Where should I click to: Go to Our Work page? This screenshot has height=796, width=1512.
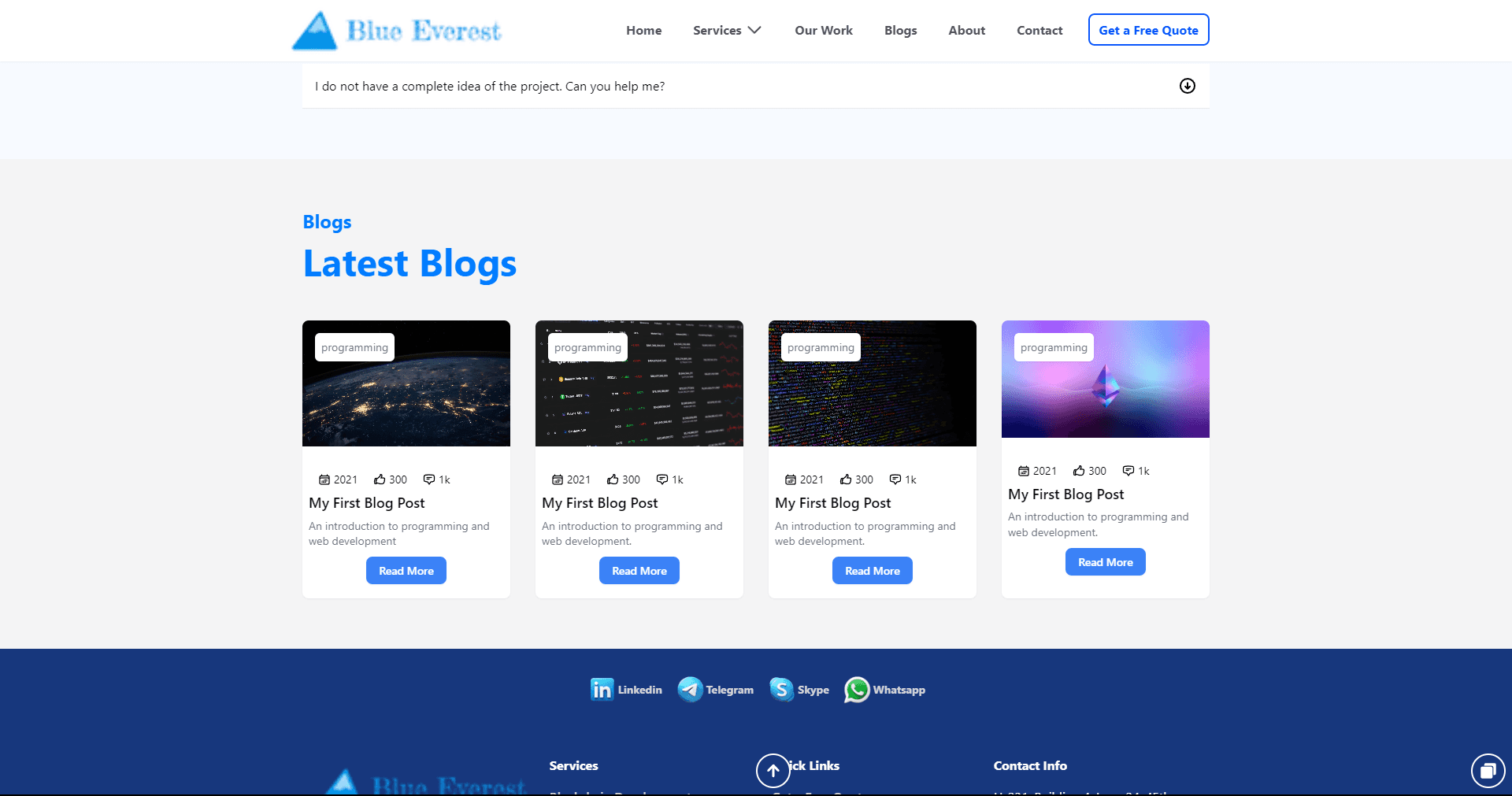pos(823,30)
